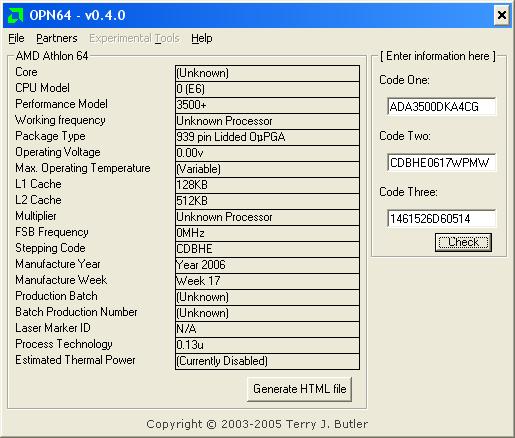This screenshot has width=515, height=438.
Task: Focus the Code Two input field
Action: click(441, 162)
